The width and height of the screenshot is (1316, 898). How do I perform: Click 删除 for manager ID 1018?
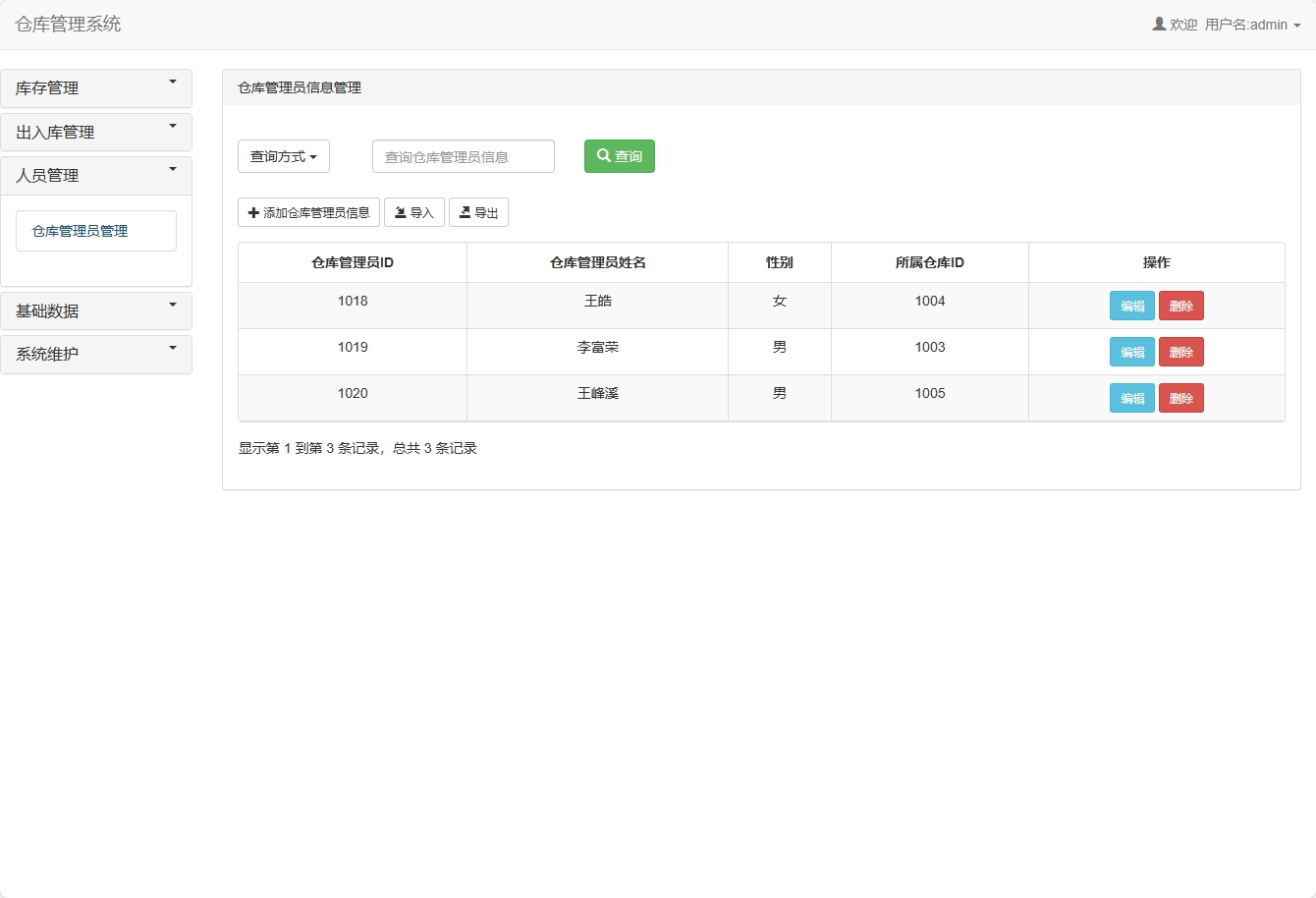(1180, 306)
